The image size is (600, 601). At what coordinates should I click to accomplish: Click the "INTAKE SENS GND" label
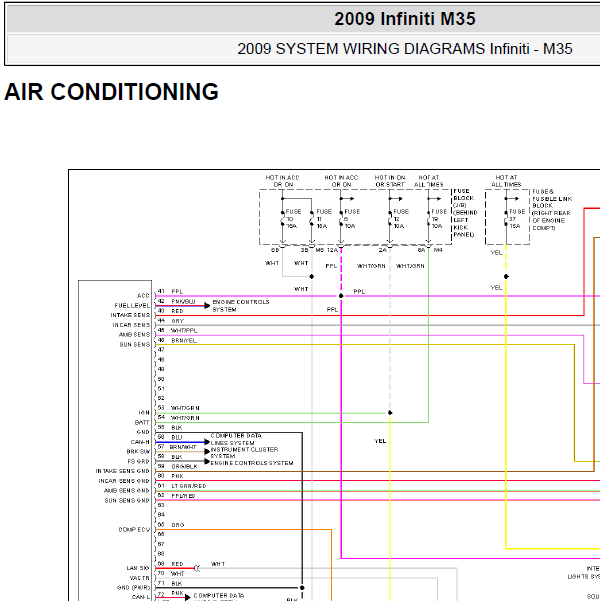click(123, 471)
